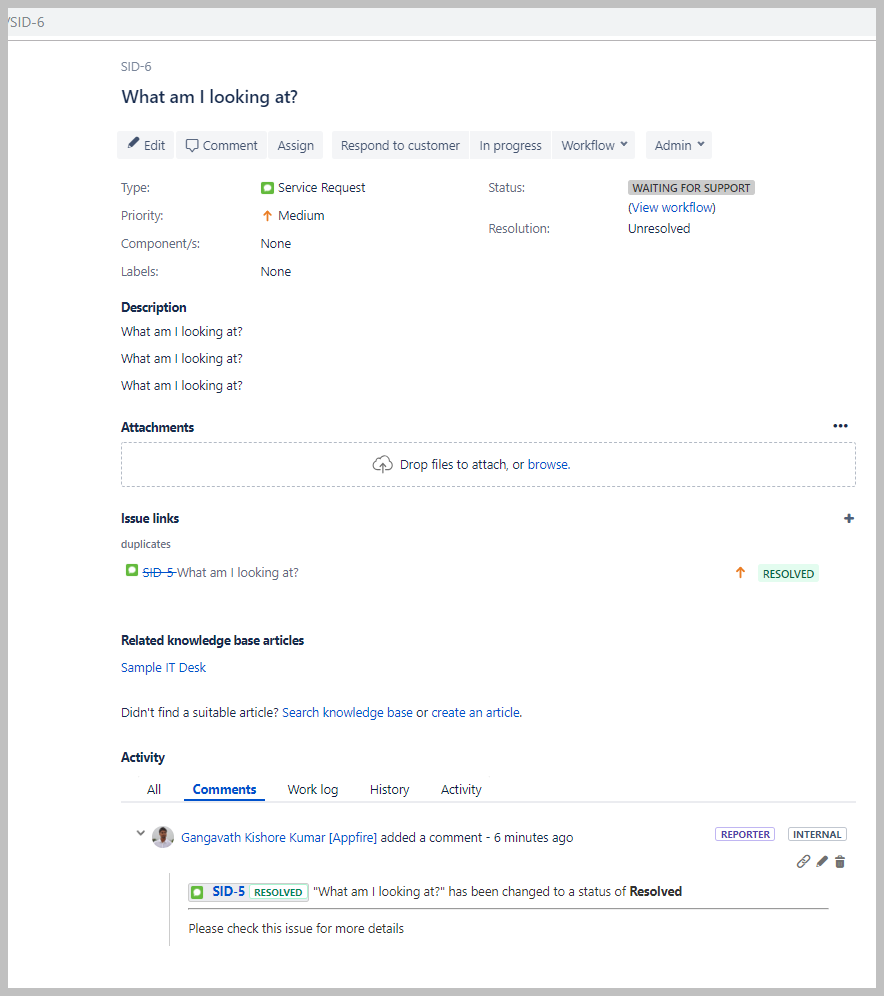Collapse the comment by Gangavath Kishore Kumar
The height and width of the screenshot is (996, 884).
click(x=140, y=833)
